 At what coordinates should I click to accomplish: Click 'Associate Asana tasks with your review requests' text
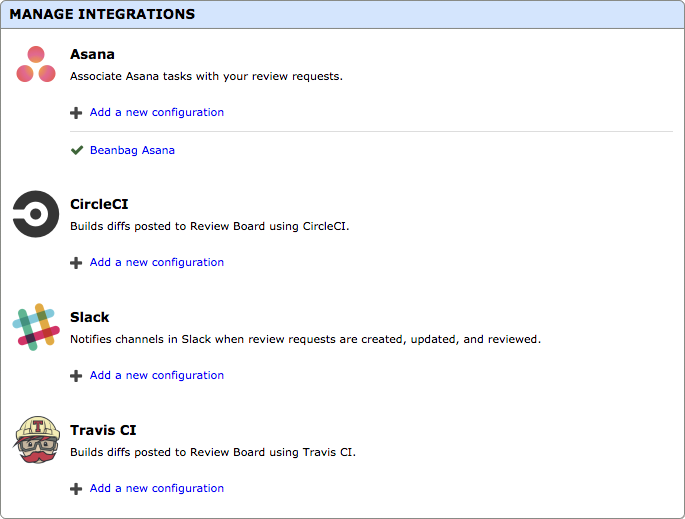tap(206, 76)
